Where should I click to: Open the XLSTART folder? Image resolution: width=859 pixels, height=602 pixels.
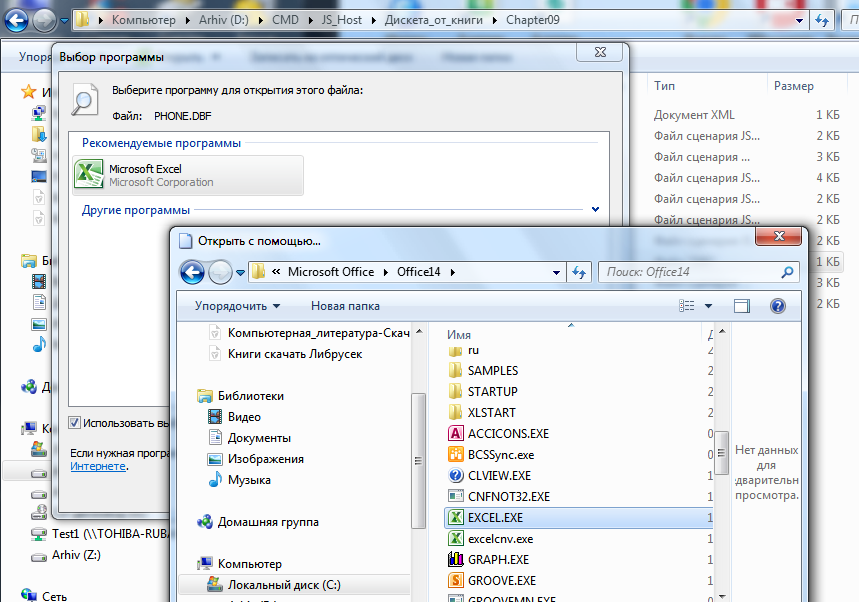point(492,413)
